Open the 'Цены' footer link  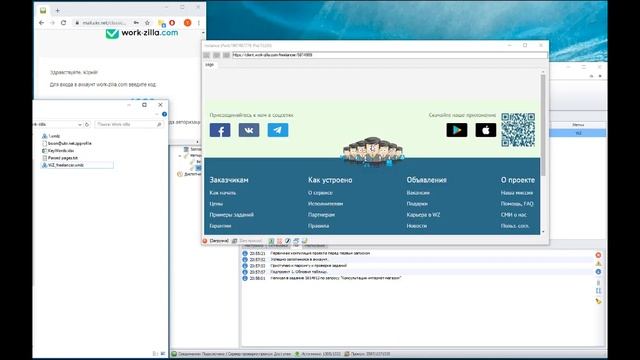coord(216,204)
